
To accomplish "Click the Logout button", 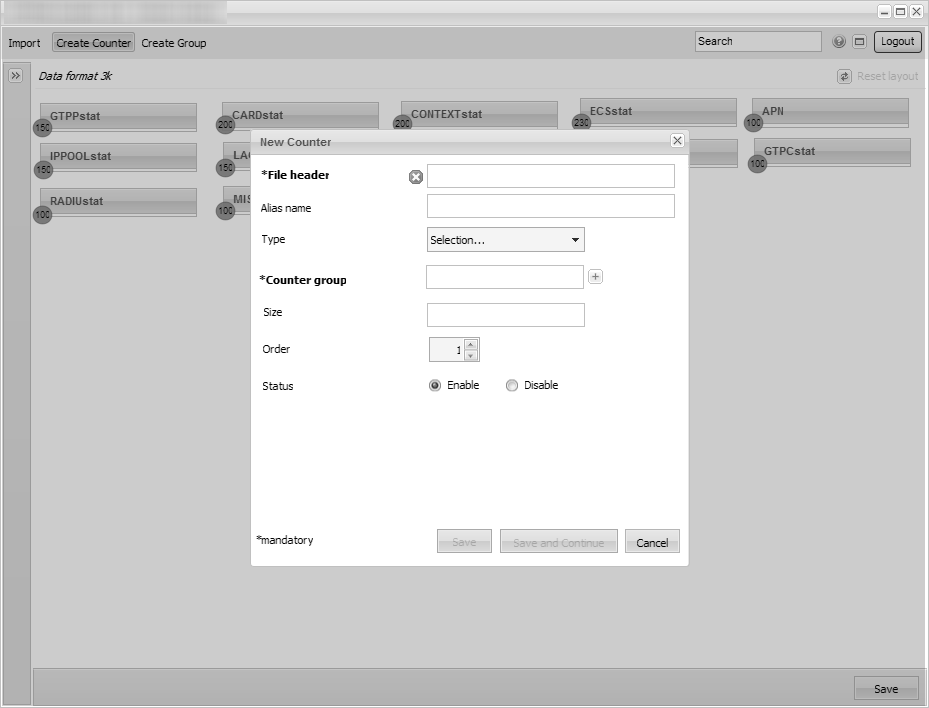I will click(x=897, y=42).
